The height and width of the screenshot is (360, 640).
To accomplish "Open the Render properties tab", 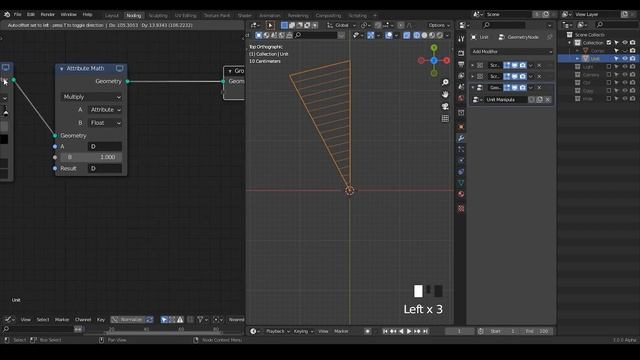I will click(461, 53).
